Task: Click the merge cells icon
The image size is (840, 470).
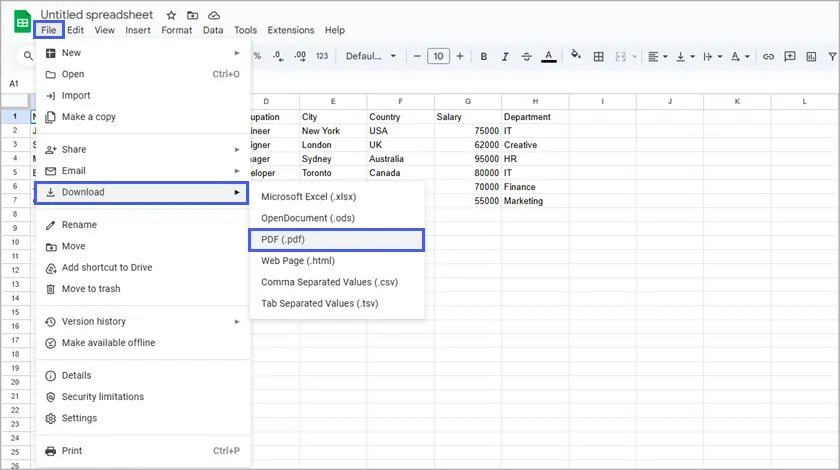Action: point(620,56)
